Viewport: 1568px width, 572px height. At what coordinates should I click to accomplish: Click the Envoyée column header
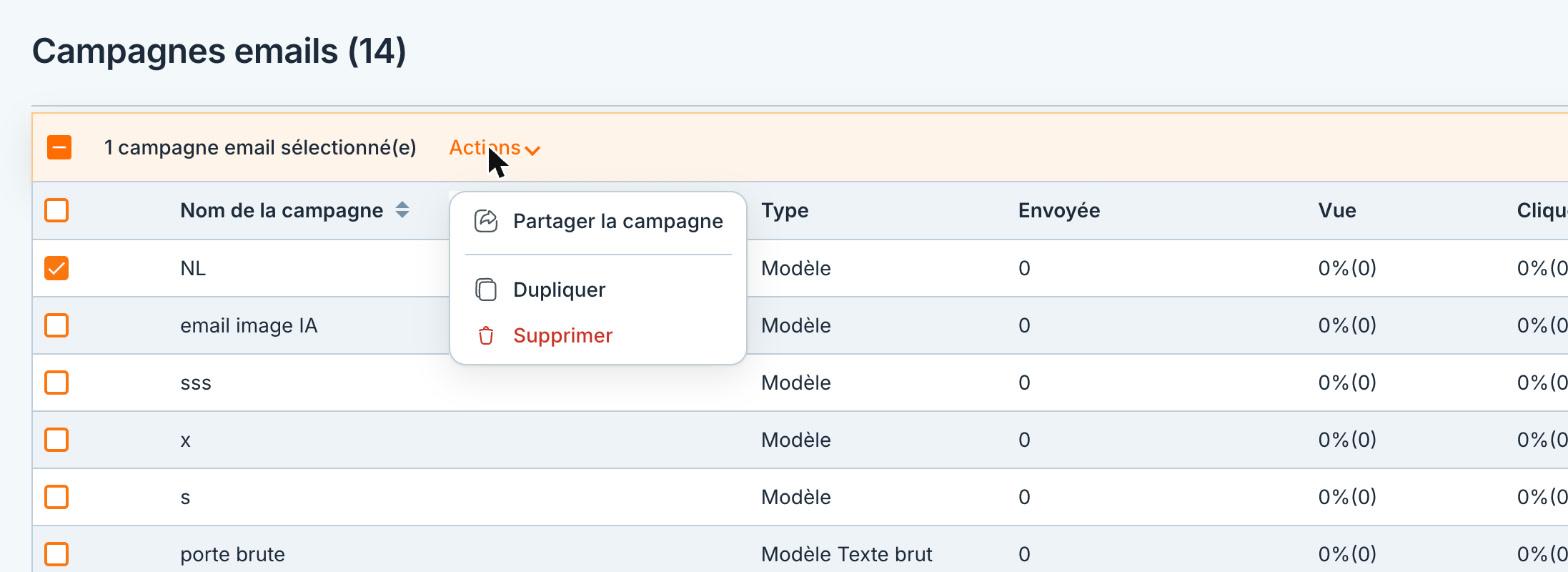[1059, 210]
